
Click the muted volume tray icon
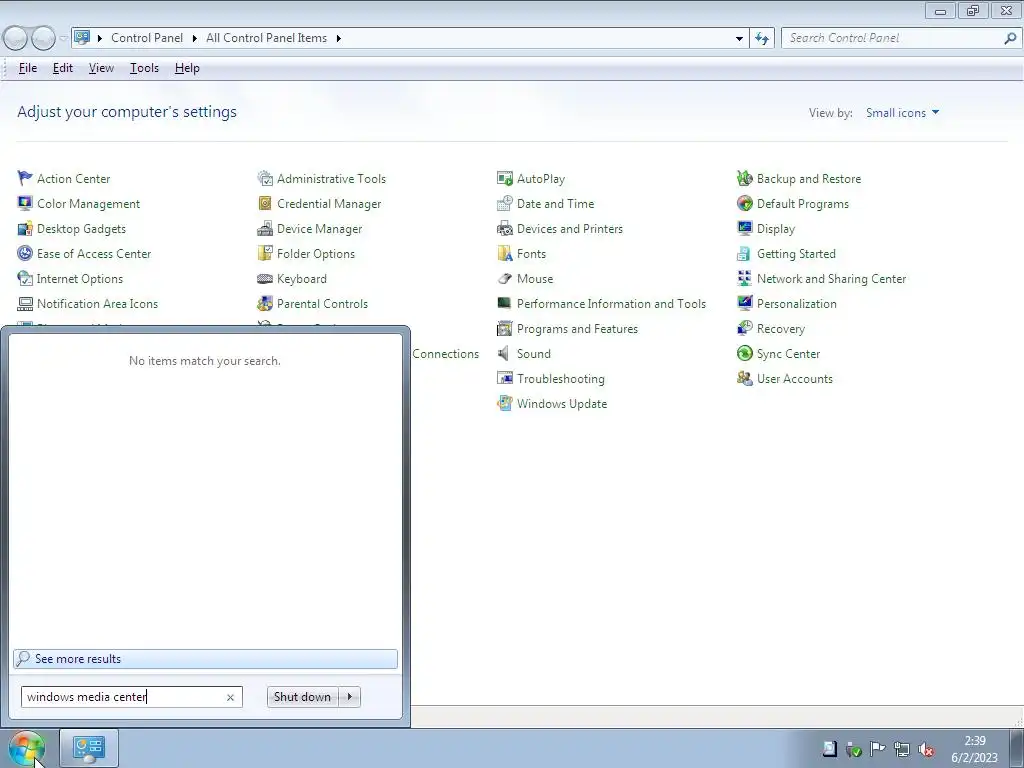[x=925, y=749]
